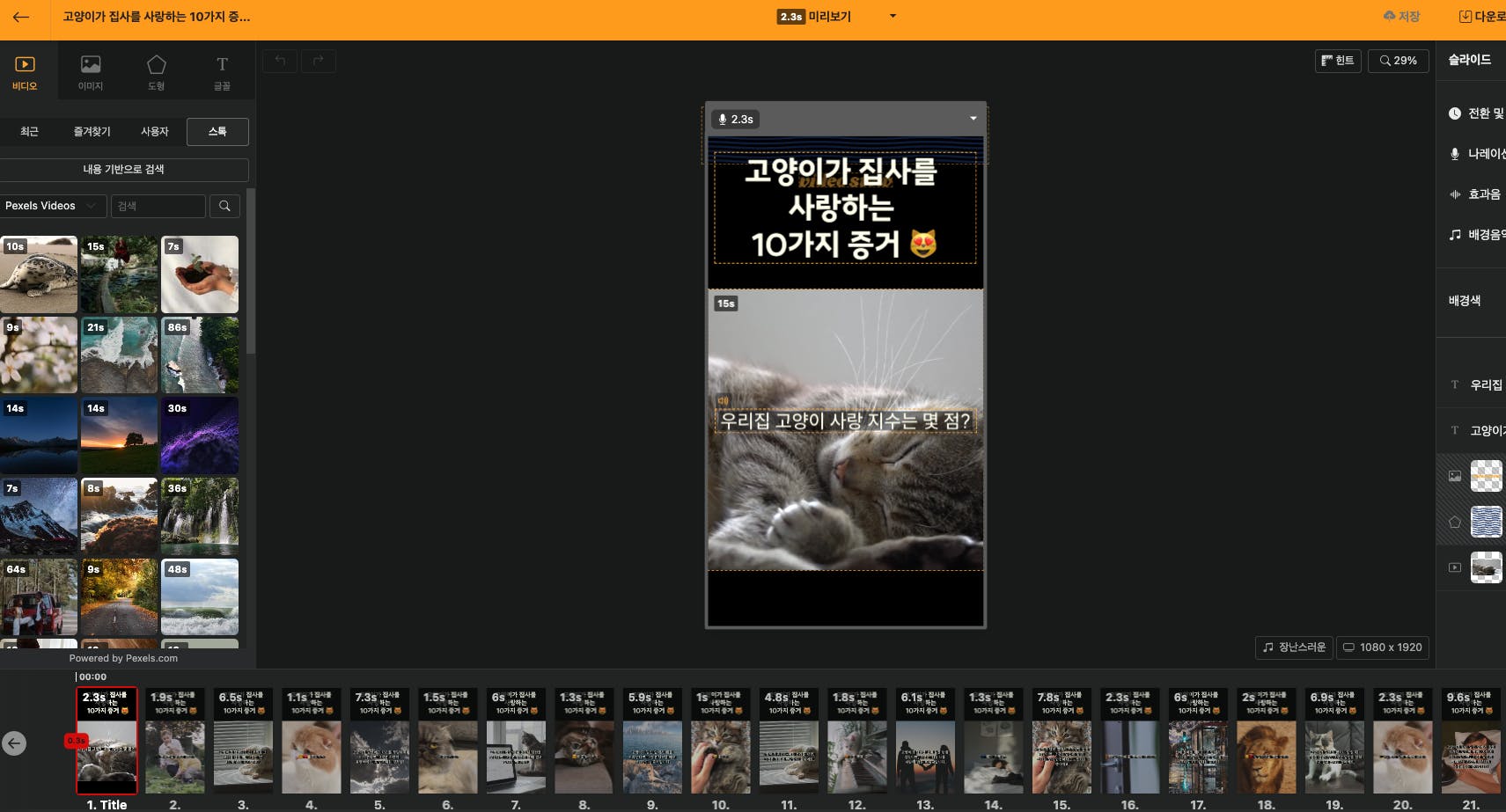Click the video search input field
The width and height of the screenshot is (1506, 812).
point(158,206)
